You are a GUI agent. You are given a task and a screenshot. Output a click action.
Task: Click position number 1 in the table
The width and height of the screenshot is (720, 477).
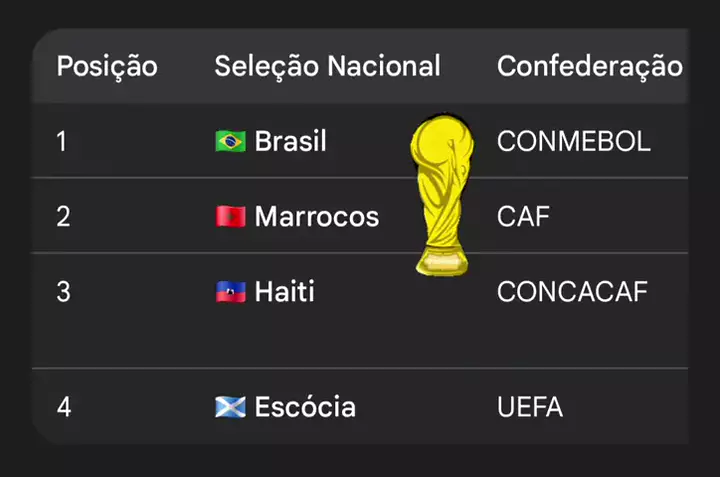[x=62, y=141]
